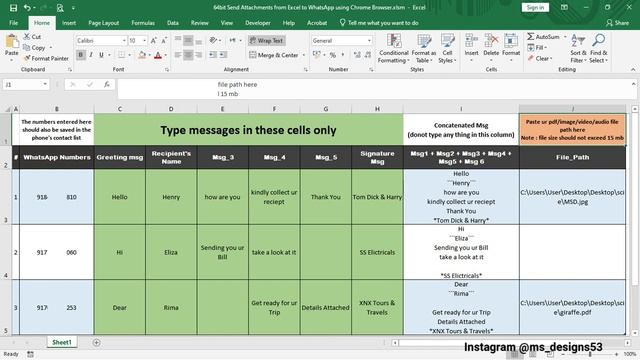The height and width of the screenshot is (360, 640).
Task: Select row 3 header
Action: coord(6,197)
